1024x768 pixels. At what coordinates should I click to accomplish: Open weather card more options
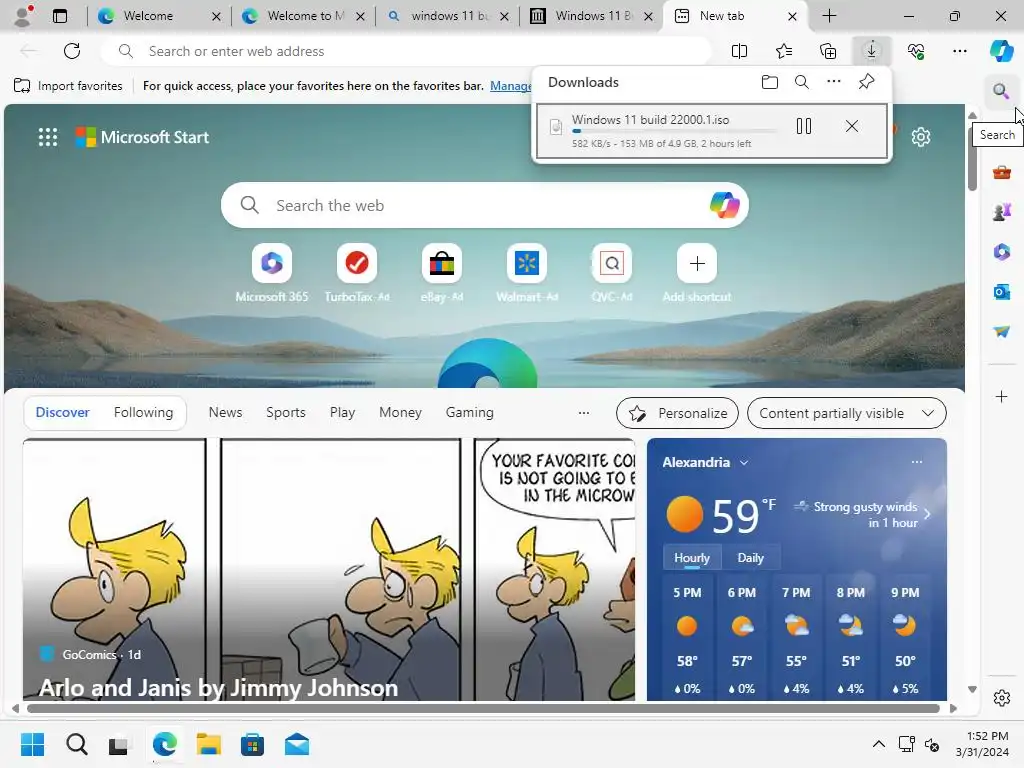917,462
